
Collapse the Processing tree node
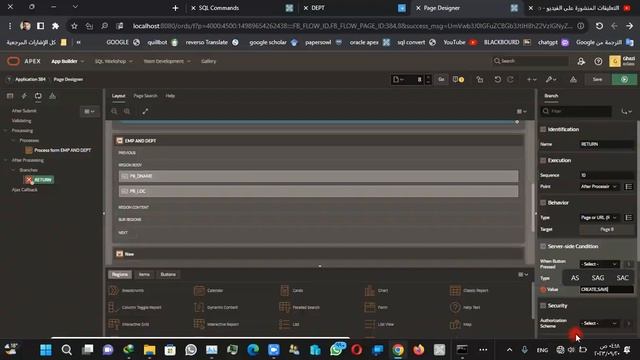[5, 131]
